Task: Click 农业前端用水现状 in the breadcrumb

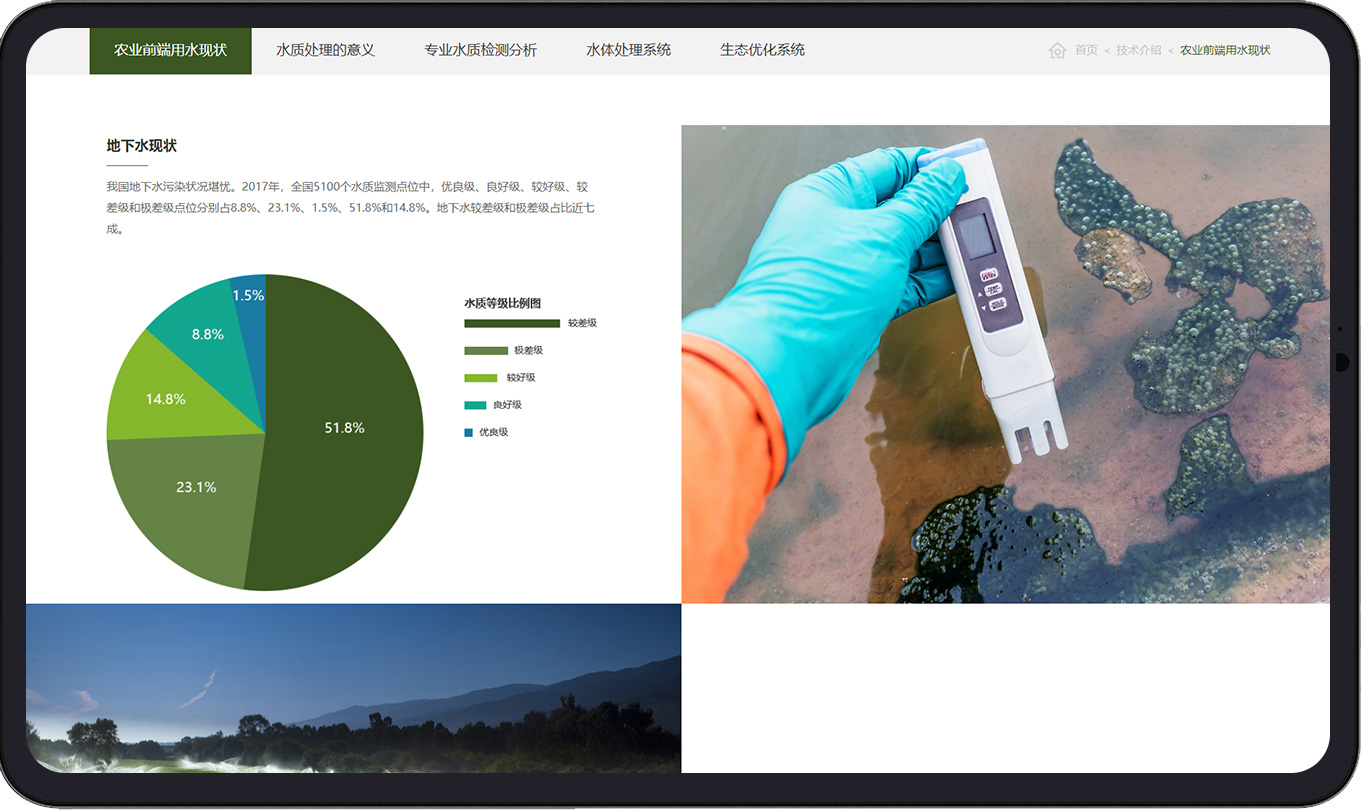Action: point(1225,50)
